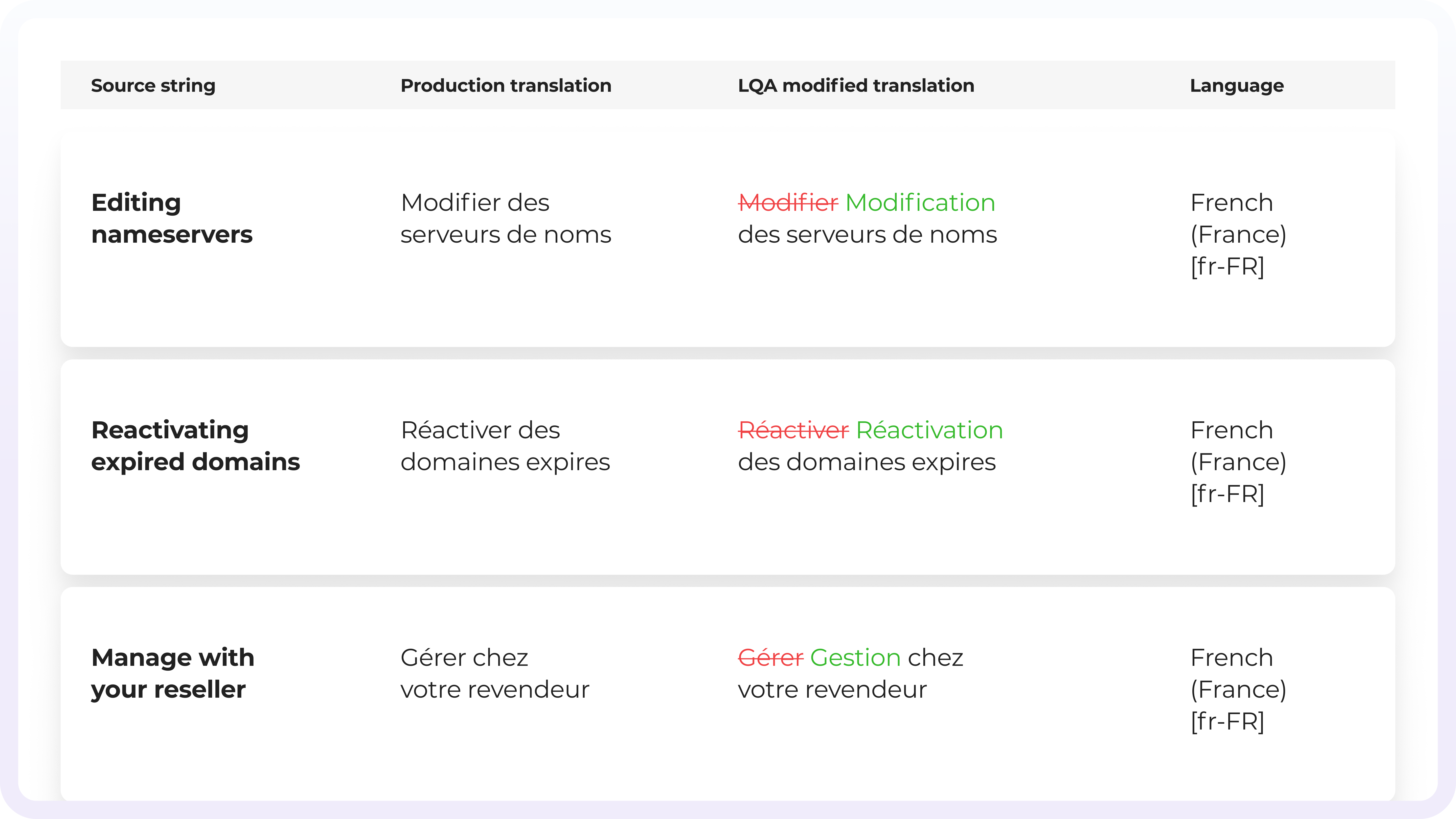Click the language cell in Editing nameservers row
The width and height of the screenshot is (1456, 819).
click(x=1238, y=234)
